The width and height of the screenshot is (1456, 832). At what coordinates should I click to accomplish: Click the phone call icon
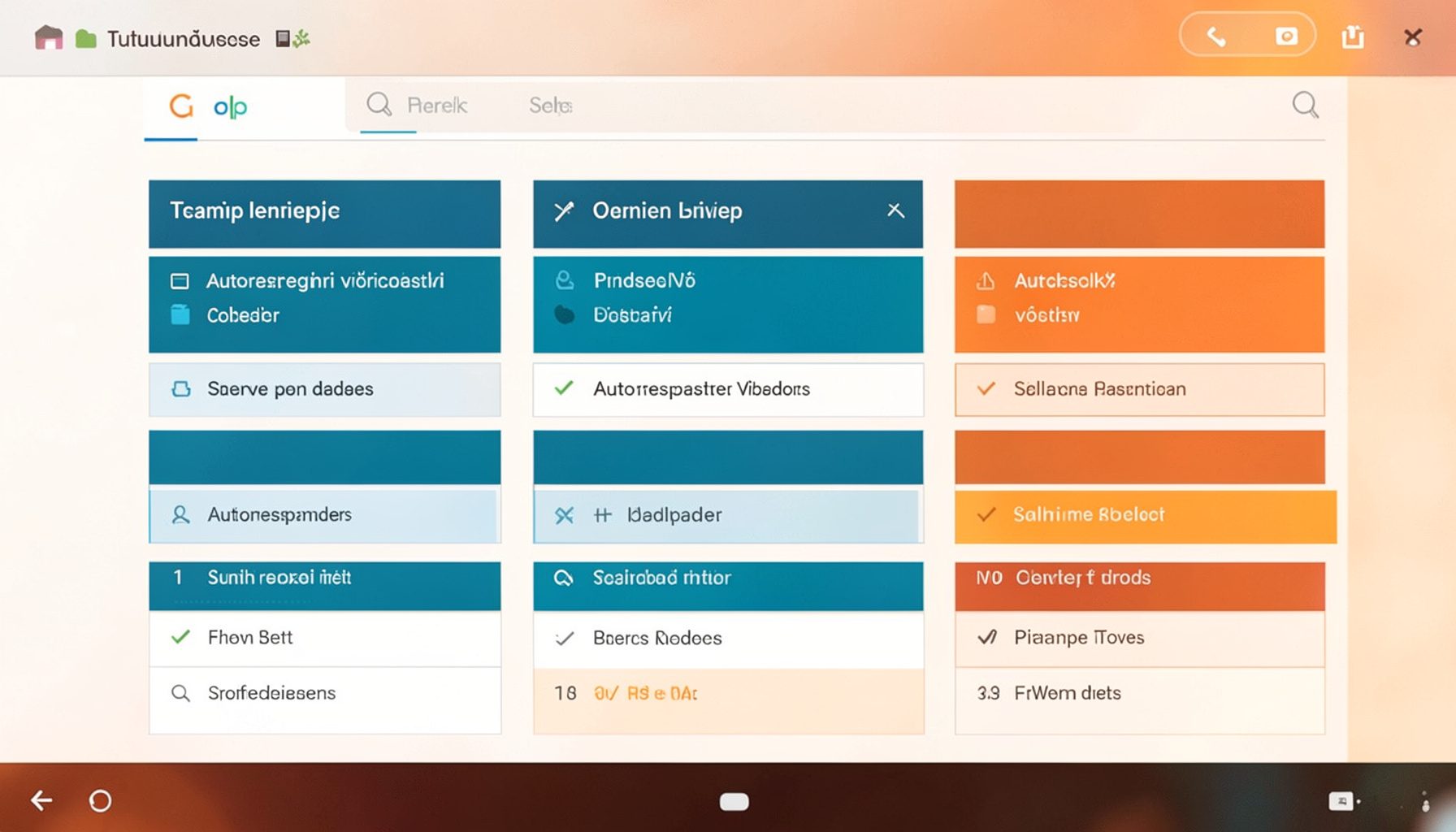[1215, 37]
